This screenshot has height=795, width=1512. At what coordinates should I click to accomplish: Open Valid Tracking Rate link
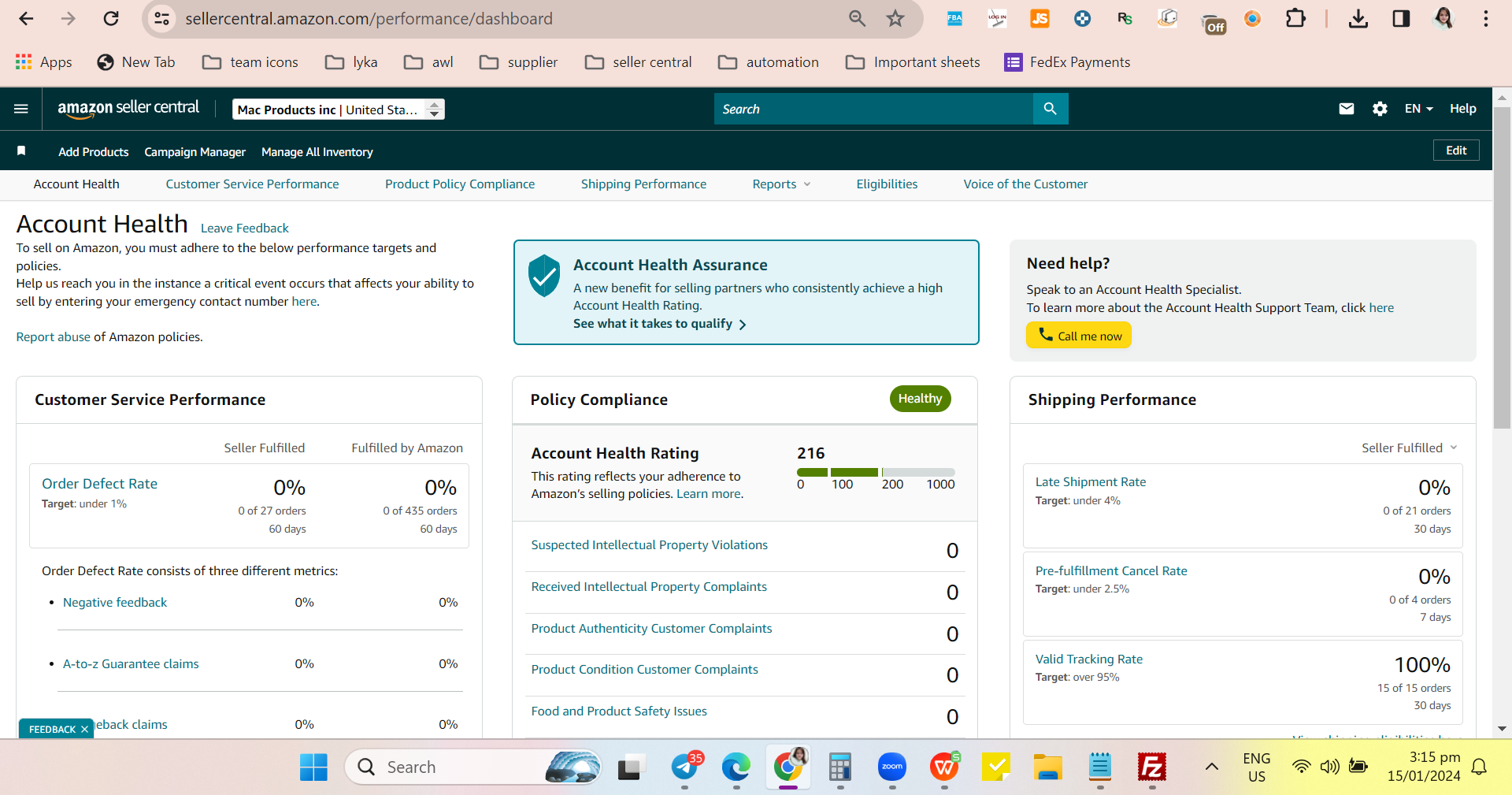point(1088,659)
